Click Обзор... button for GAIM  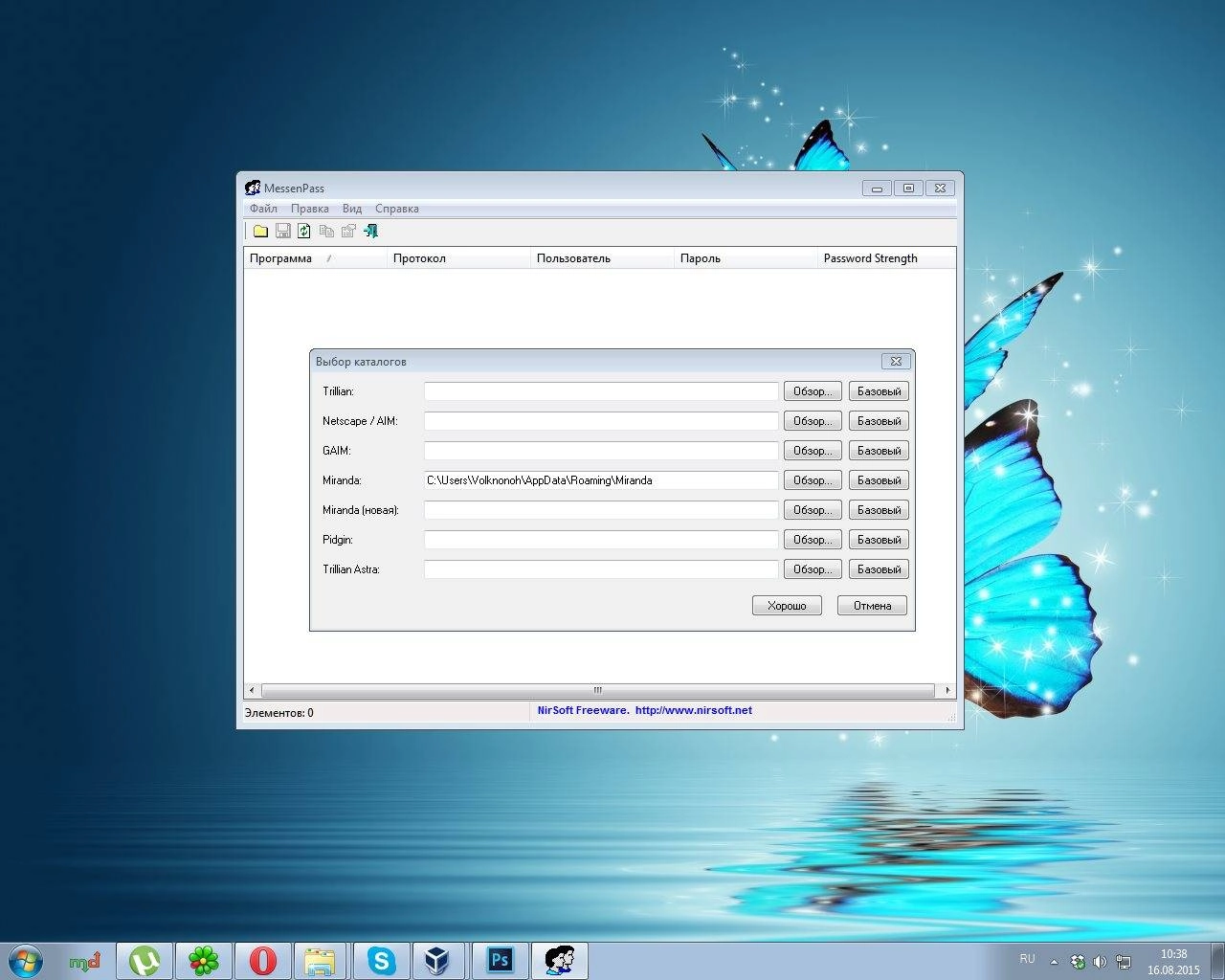(x=813, y=451)
